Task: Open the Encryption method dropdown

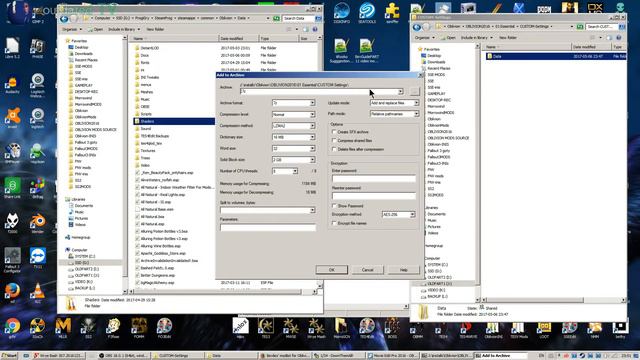Action: [398, 214]
